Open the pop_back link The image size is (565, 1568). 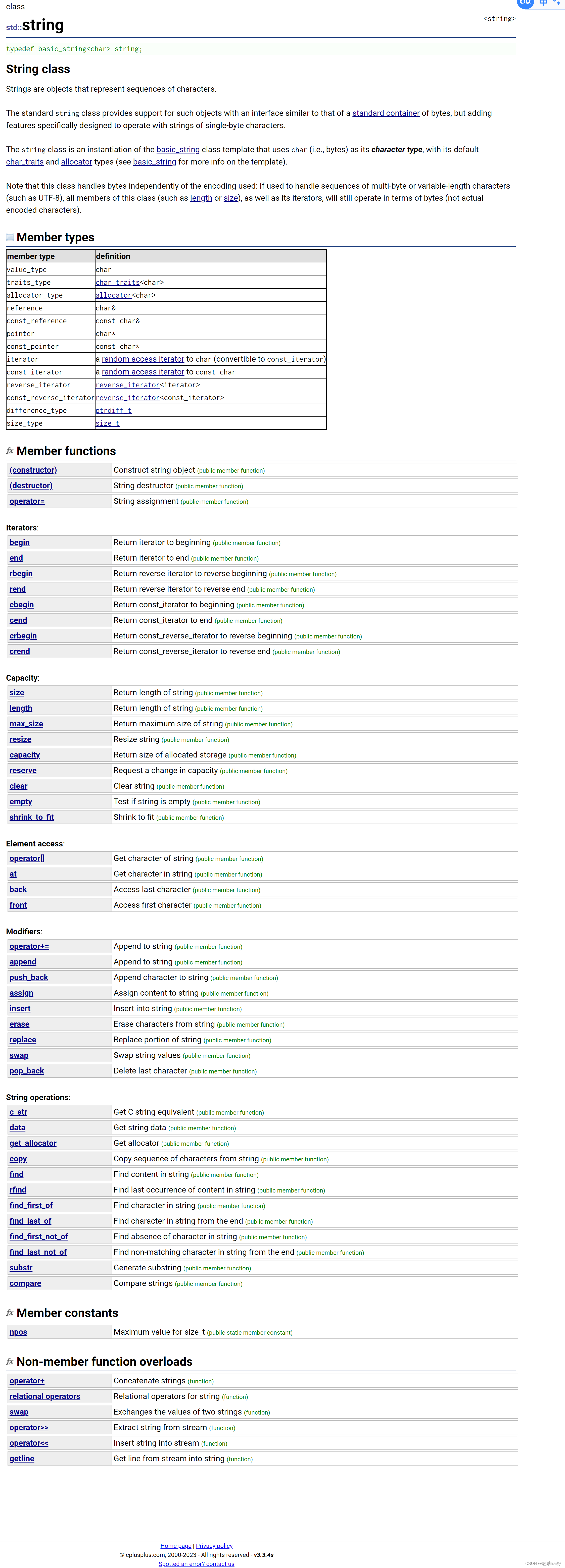(27, 1071)
